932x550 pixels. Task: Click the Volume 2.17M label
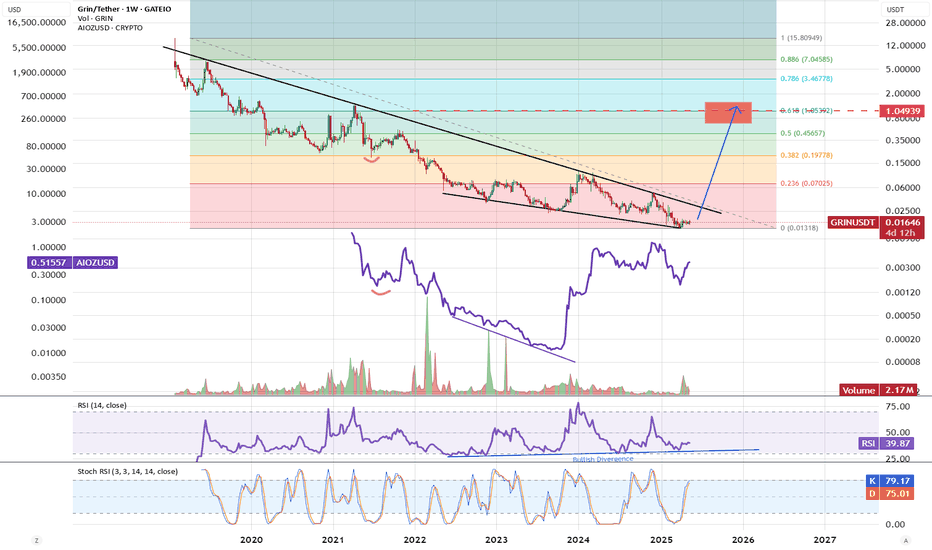878,390
